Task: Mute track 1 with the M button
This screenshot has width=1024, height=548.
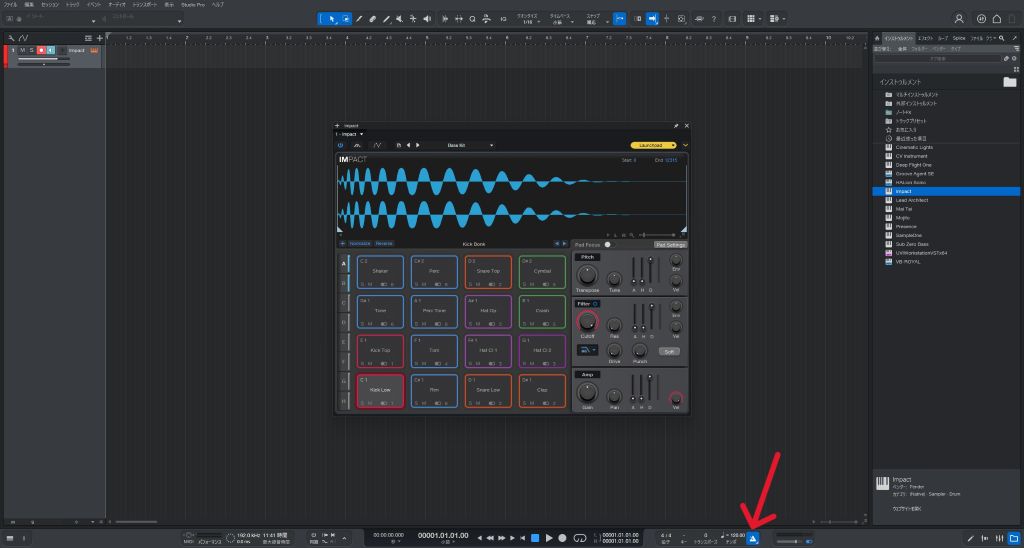Action: (x=22, y=50)
